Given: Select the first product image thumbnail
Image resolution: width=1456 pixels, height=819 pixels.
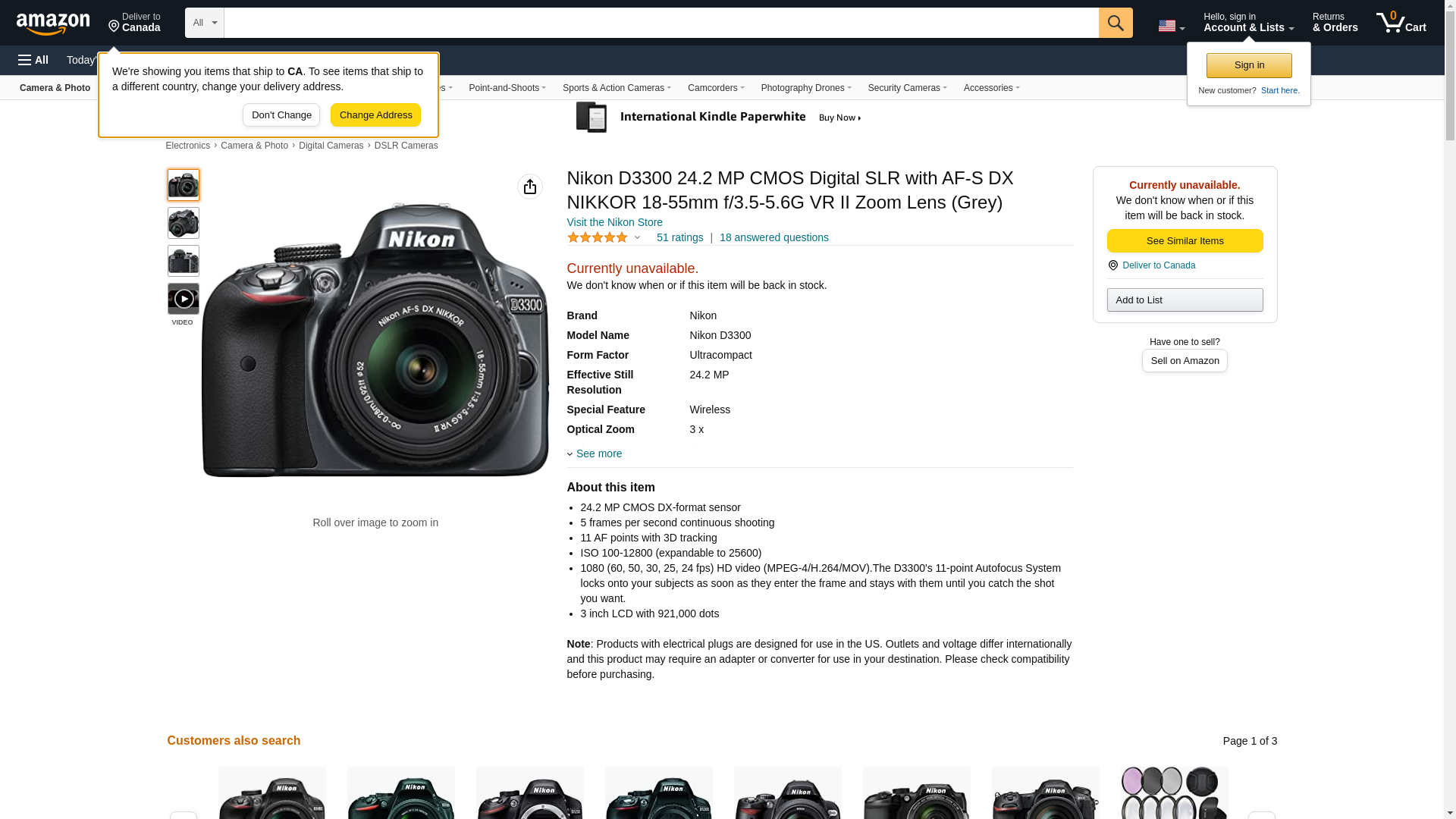Looking at the screenshot, I should (184, 185).
